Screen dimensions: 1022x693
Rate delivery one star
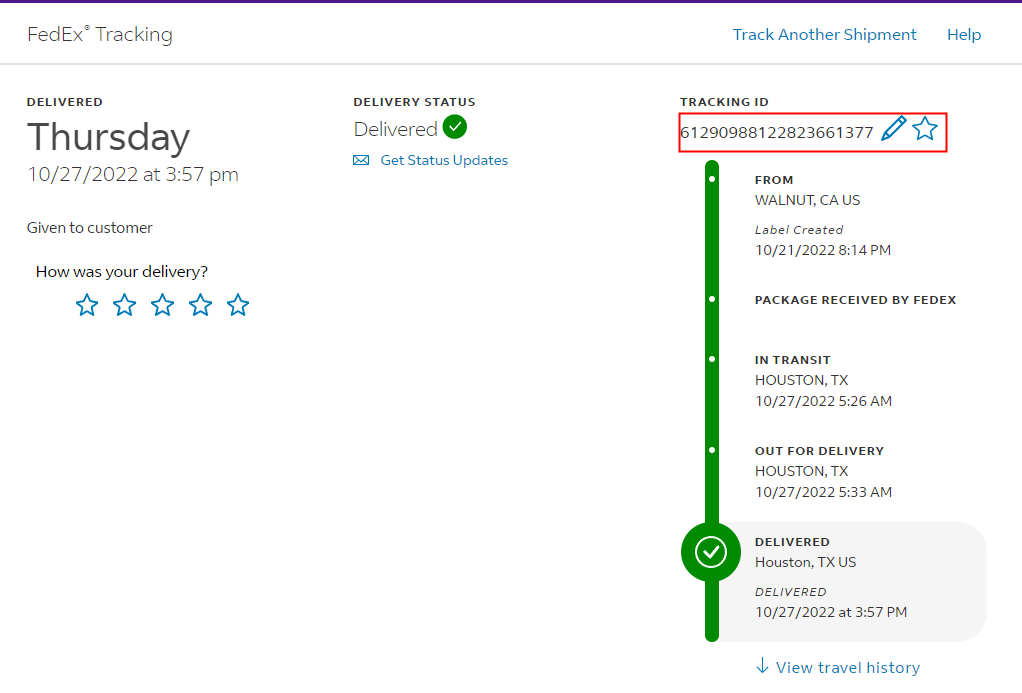(x=87, y=305)
